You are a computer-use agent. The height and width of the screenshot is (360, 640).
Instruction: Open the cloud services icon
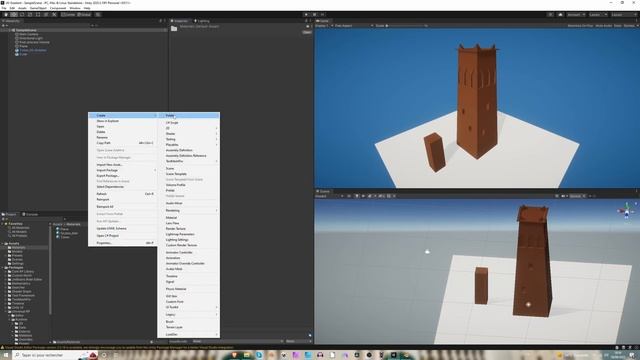[x=560, y=14]
